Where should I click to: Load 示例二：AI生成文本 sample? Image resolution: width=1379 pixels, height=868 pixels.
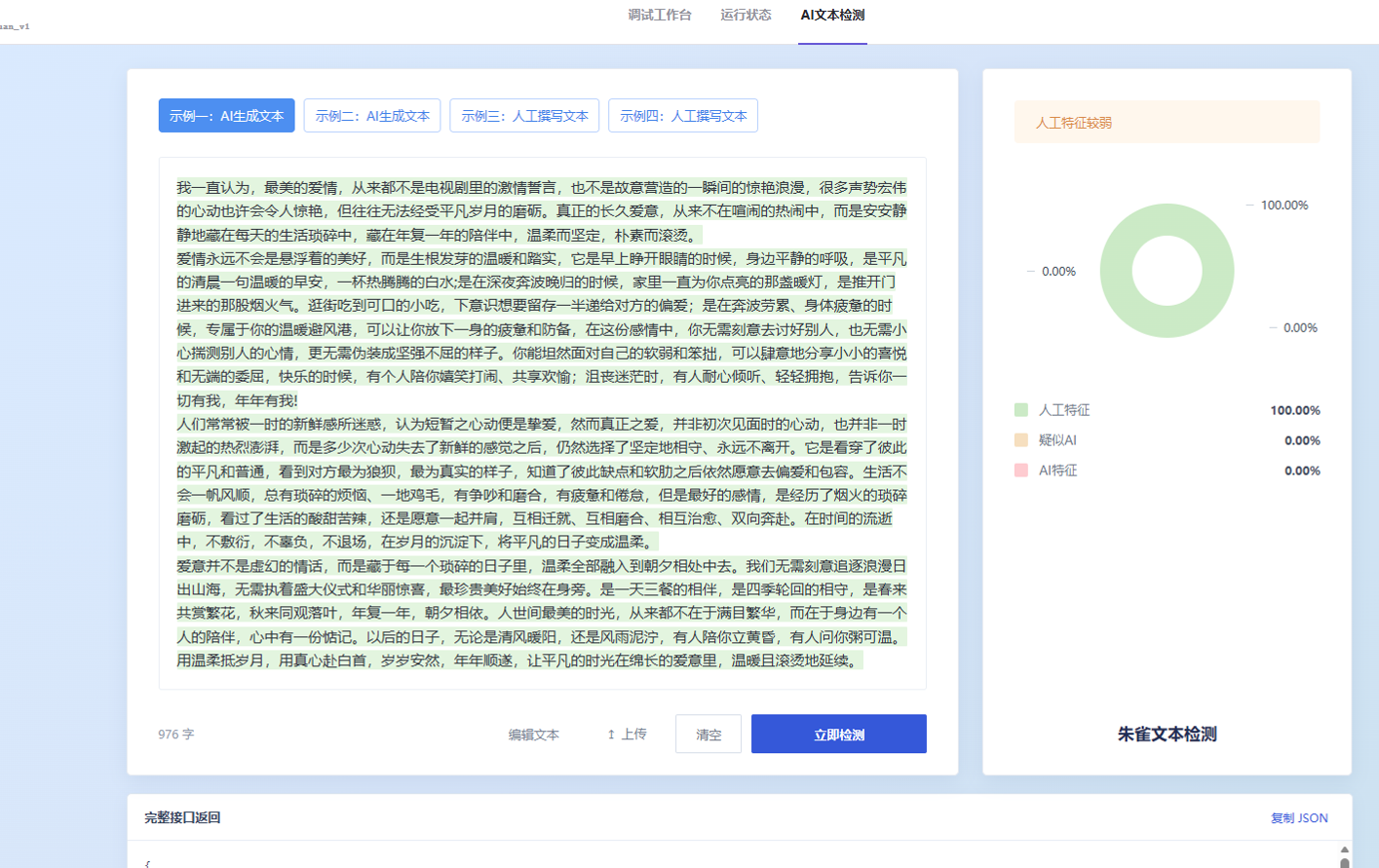(x=372, y=116)
